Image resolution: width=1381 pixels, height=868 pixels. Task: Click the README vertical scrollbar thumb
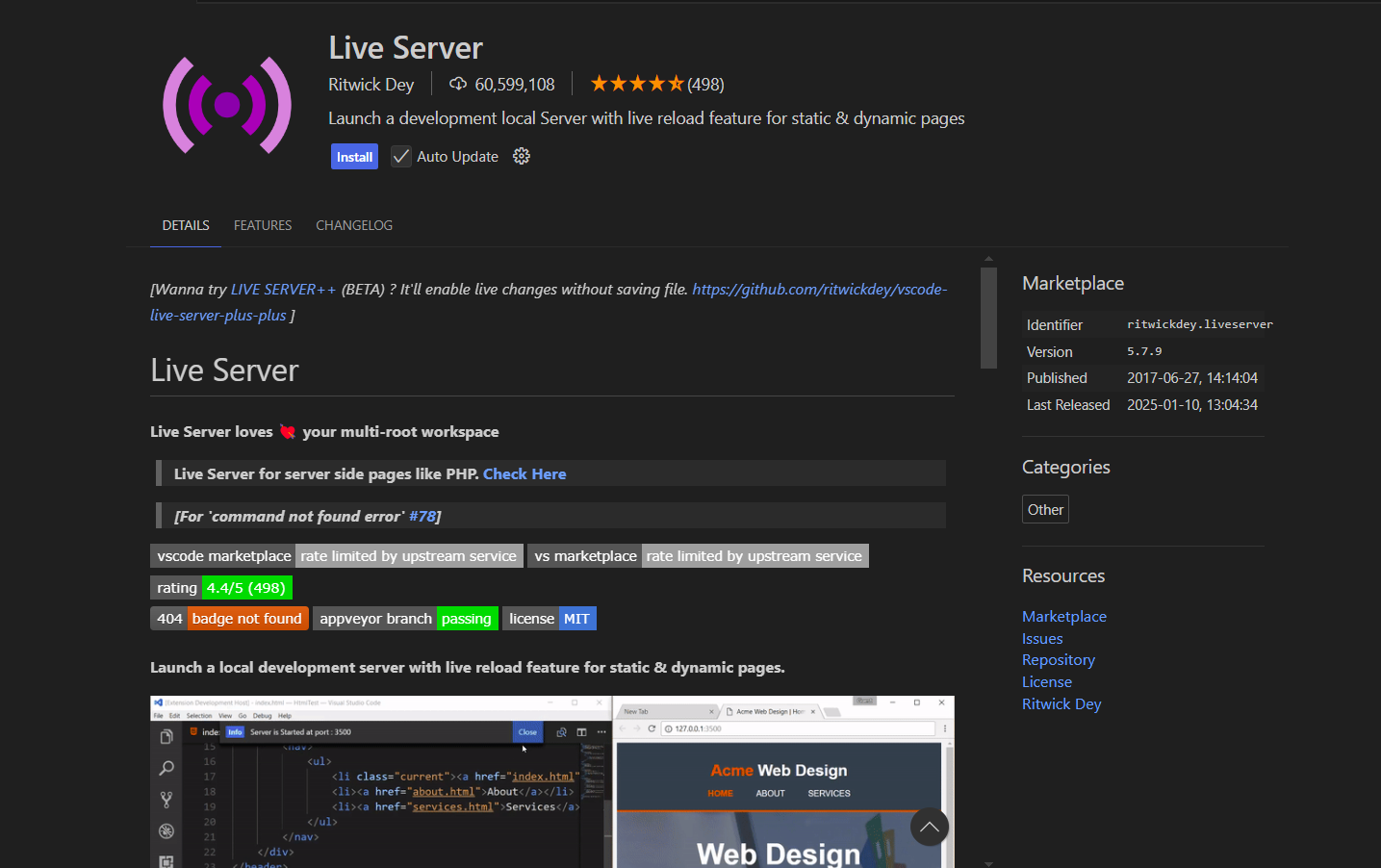(x=988, y=318)
